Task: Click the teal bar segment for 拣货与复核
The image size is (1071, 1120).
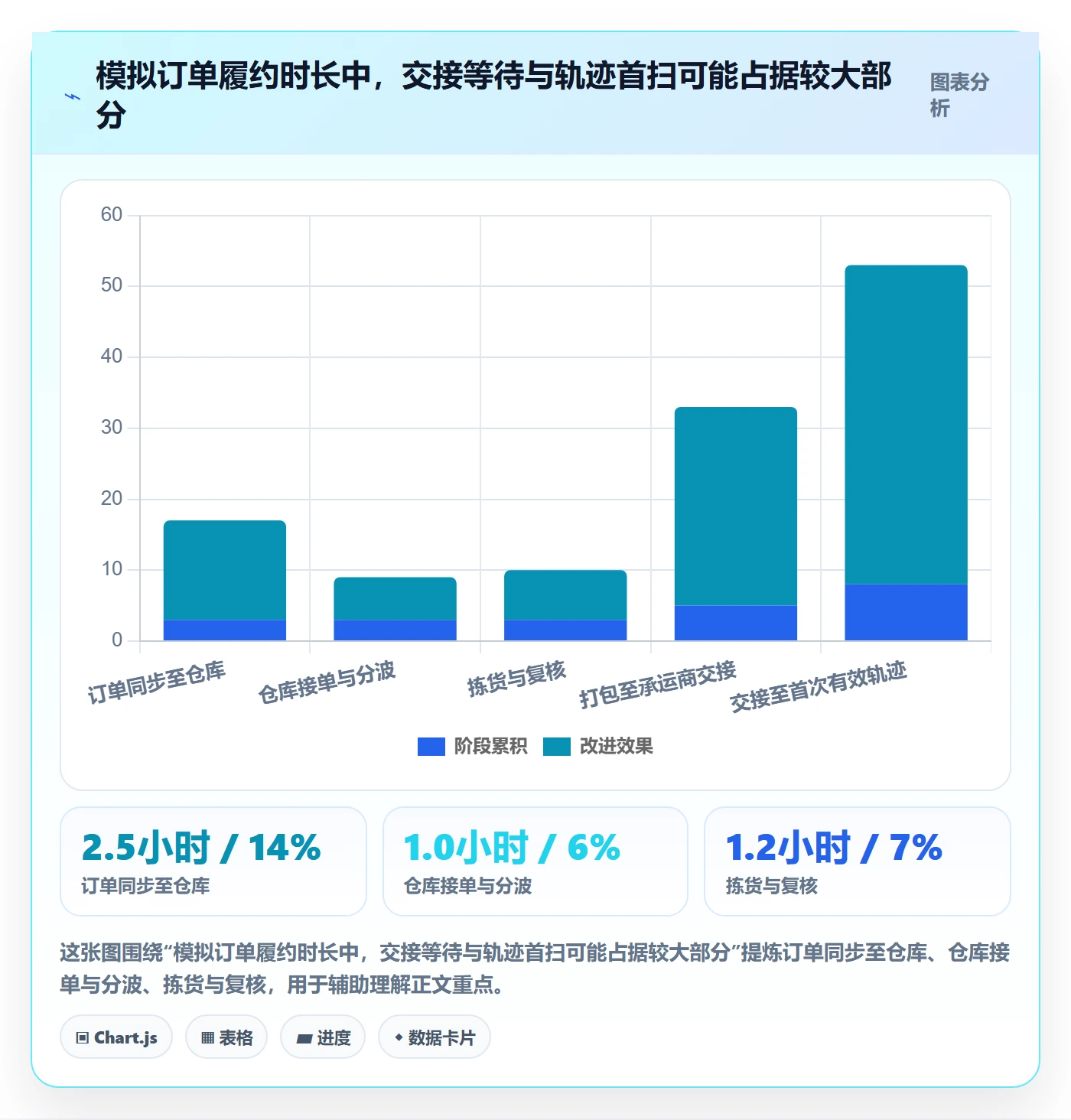Action: (565, 595)
